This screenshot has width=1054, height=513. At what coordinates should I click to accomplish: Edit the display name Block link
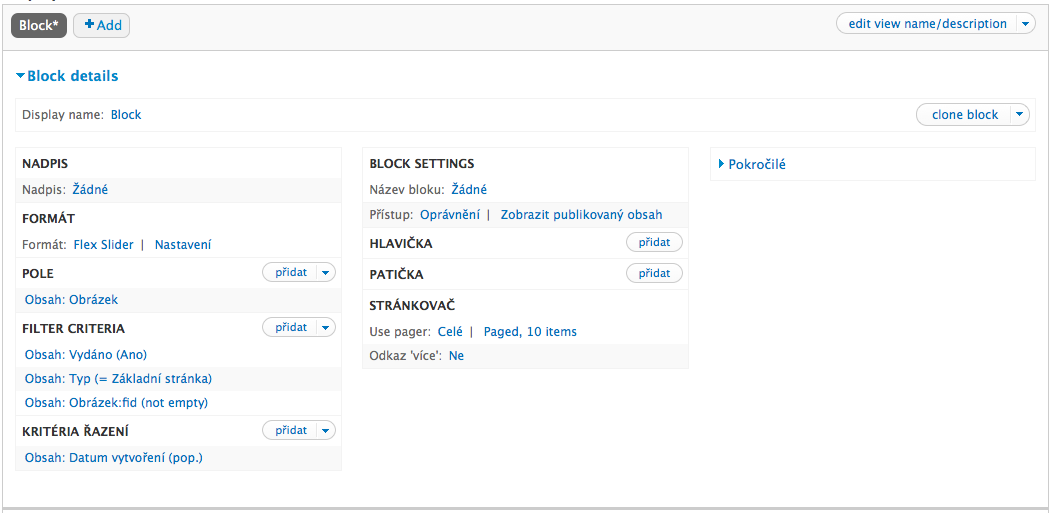pos(126,114)
